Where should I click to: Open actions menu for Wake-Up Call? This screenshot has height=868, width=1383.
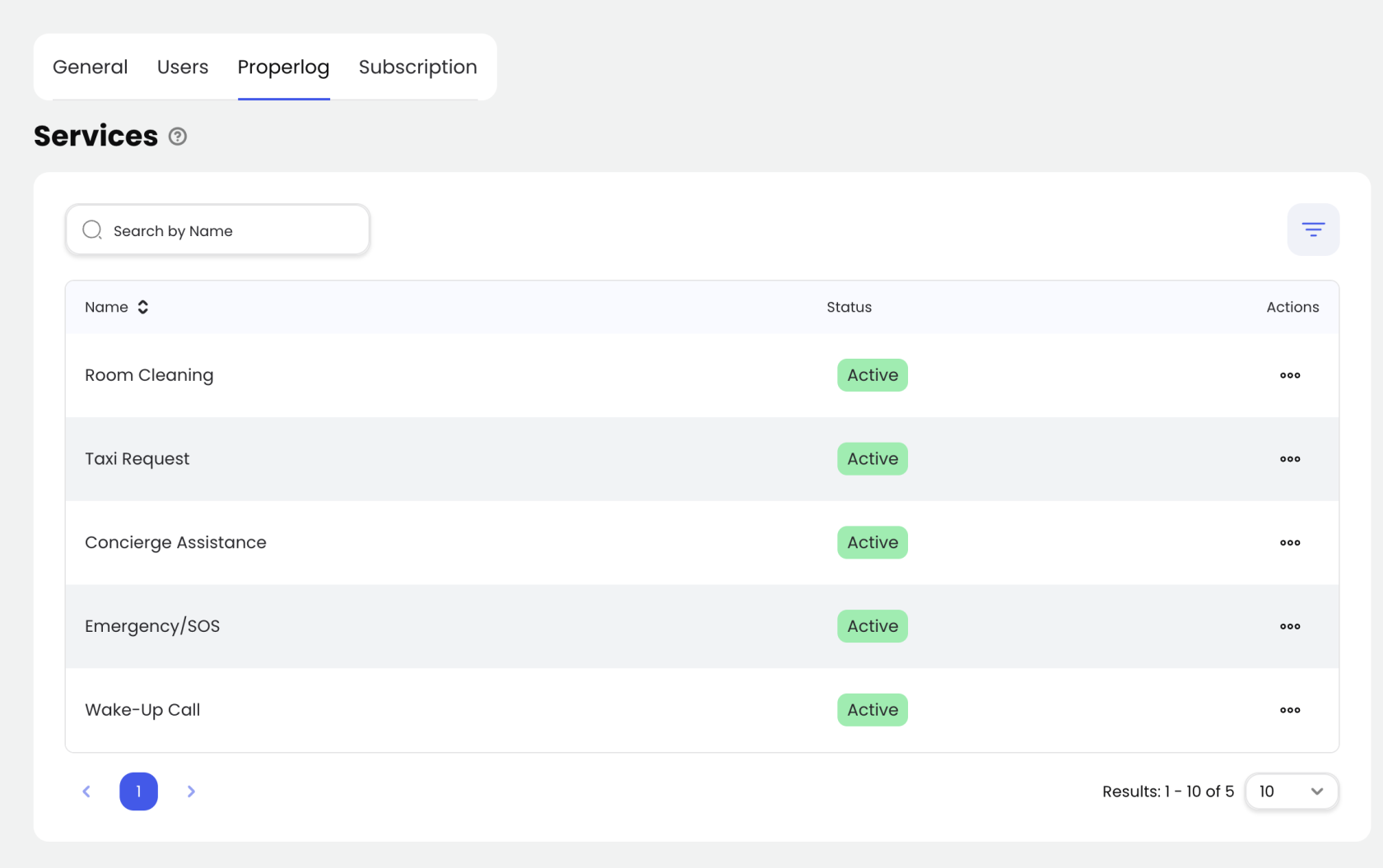coord(1290,710)
